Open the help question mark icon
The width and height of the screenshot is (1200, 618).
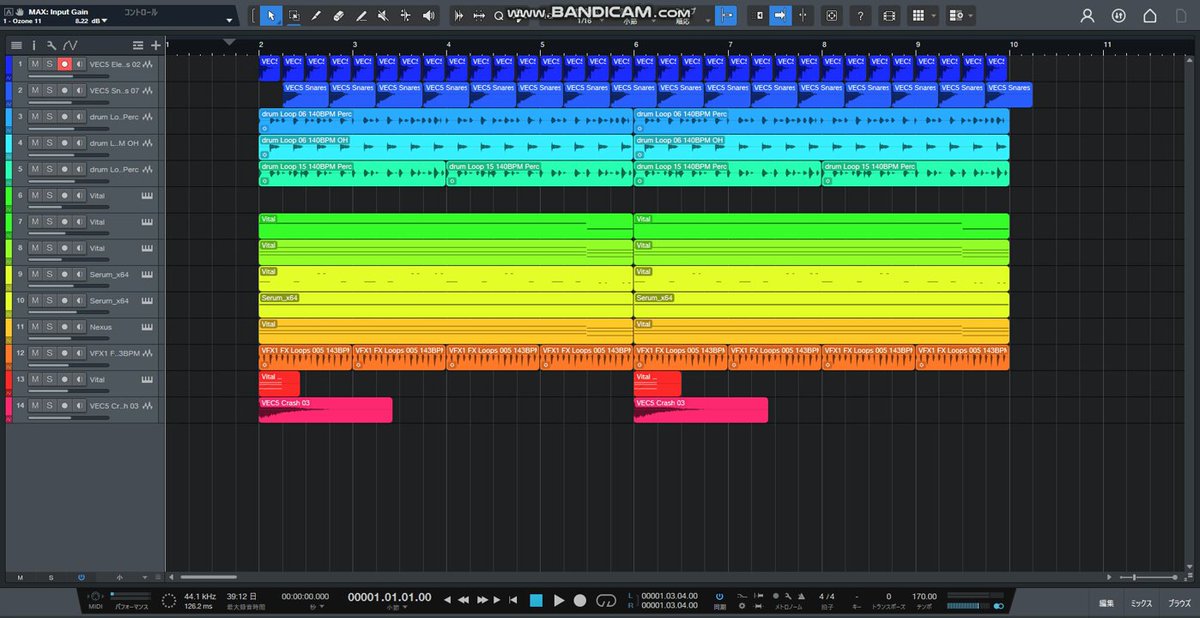click(x=860, y=16)
